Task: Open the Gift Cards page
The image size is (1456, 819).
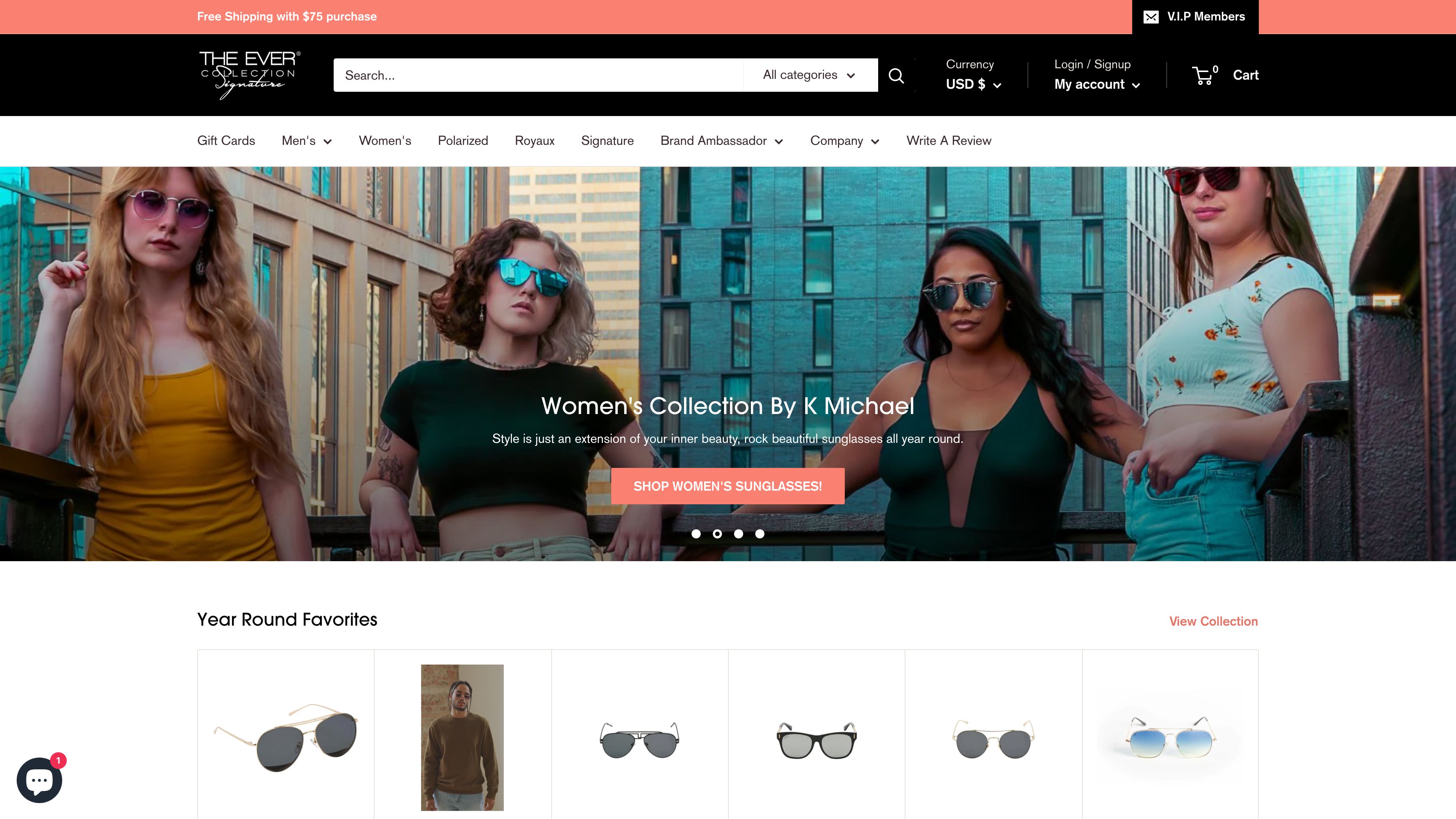Action: (x=226, y=141)
